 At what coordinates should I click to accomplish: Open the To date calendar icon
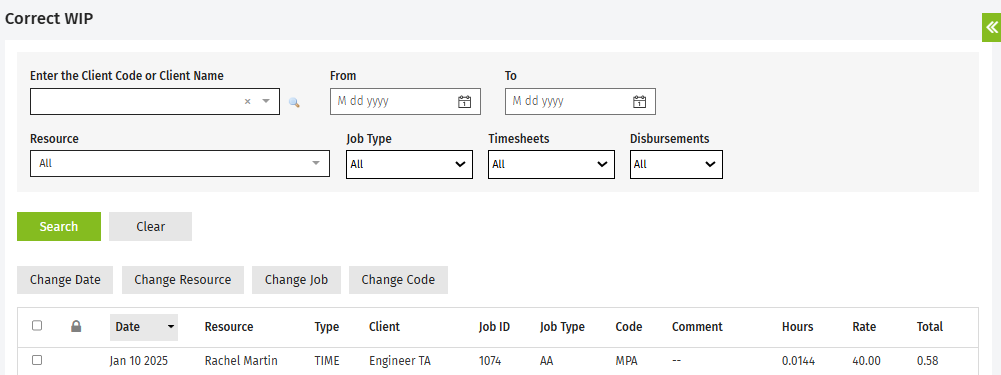click(640, 102)
